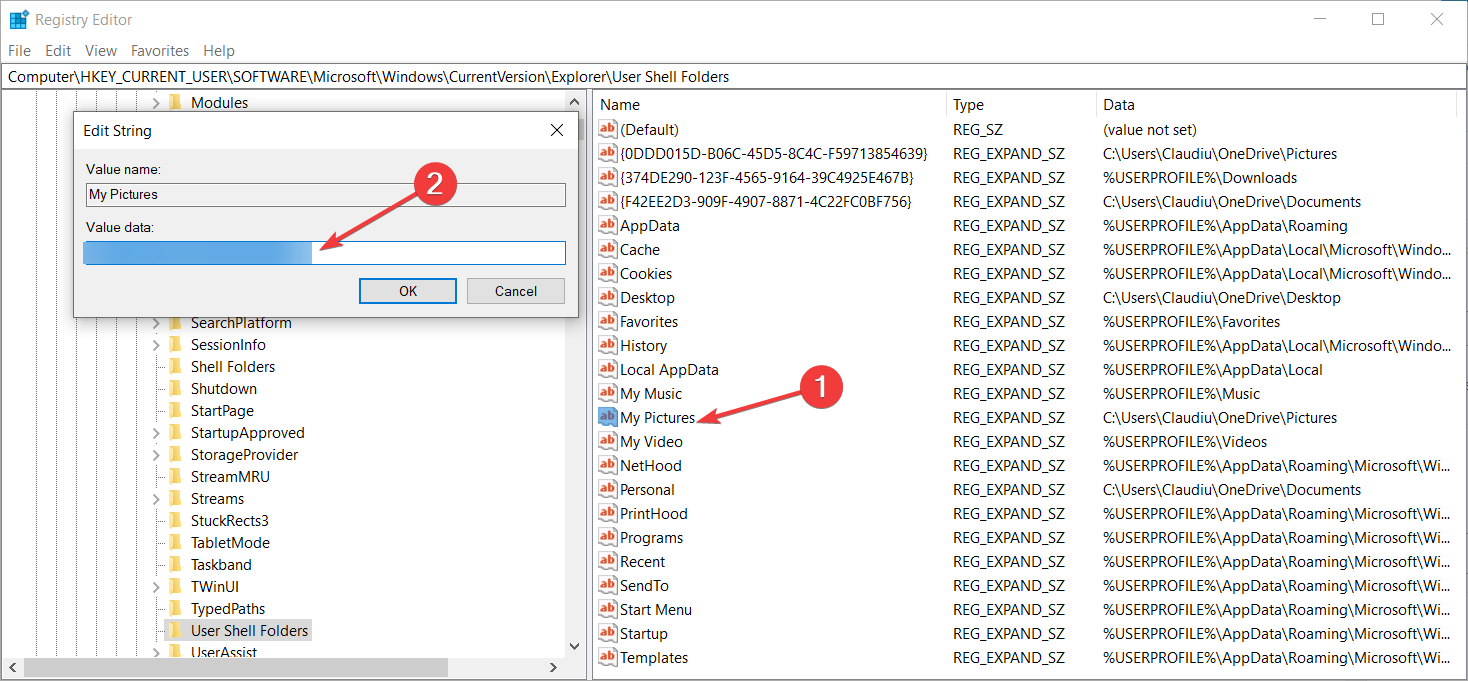The height and width of the screenshot is (681, 1468).
Task: Cancel the Edit String dialog
Action: [x=516, y=291]
